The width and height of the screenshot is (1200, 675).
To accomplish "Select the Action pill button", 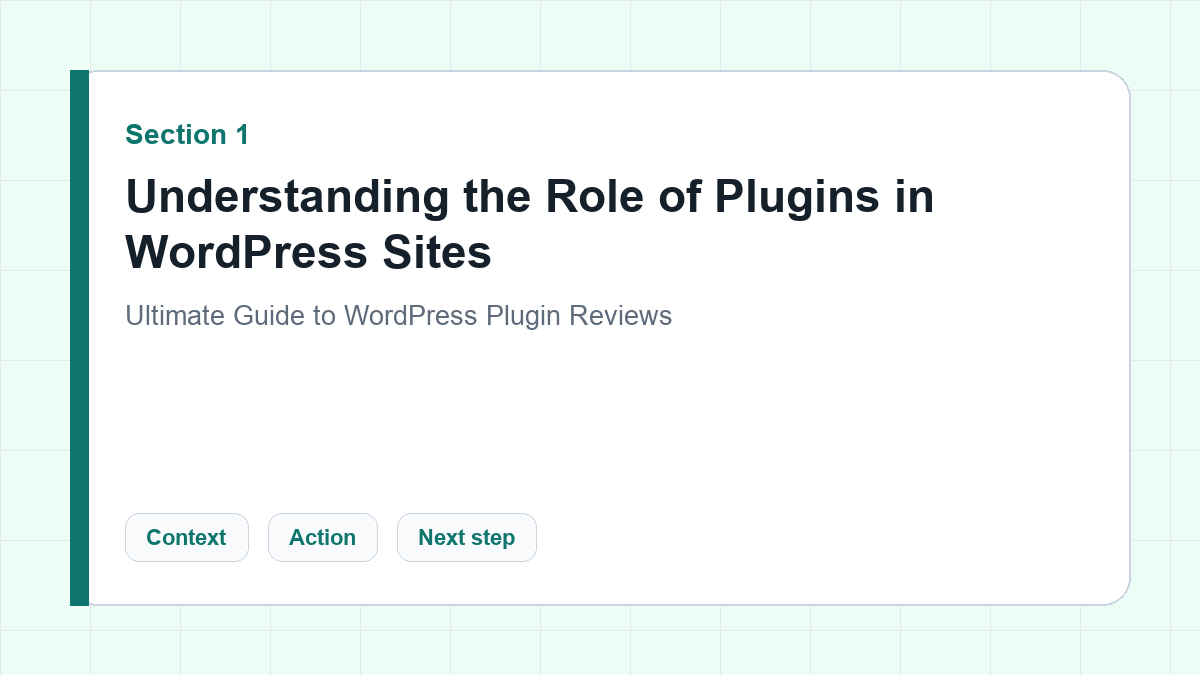I will click(x=322, y=537).
